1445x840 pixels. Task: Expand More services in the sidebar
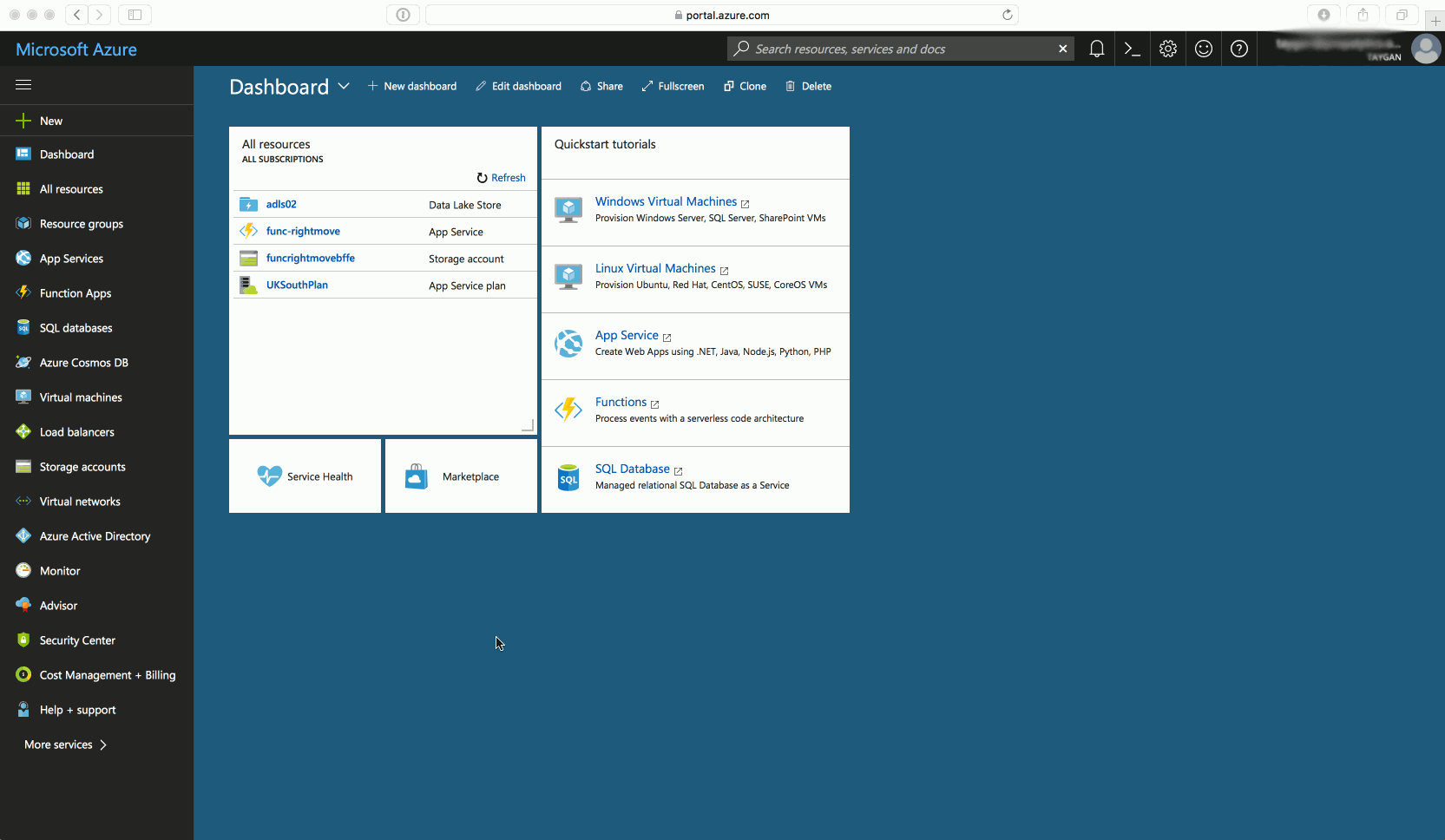tap(66, 745)
